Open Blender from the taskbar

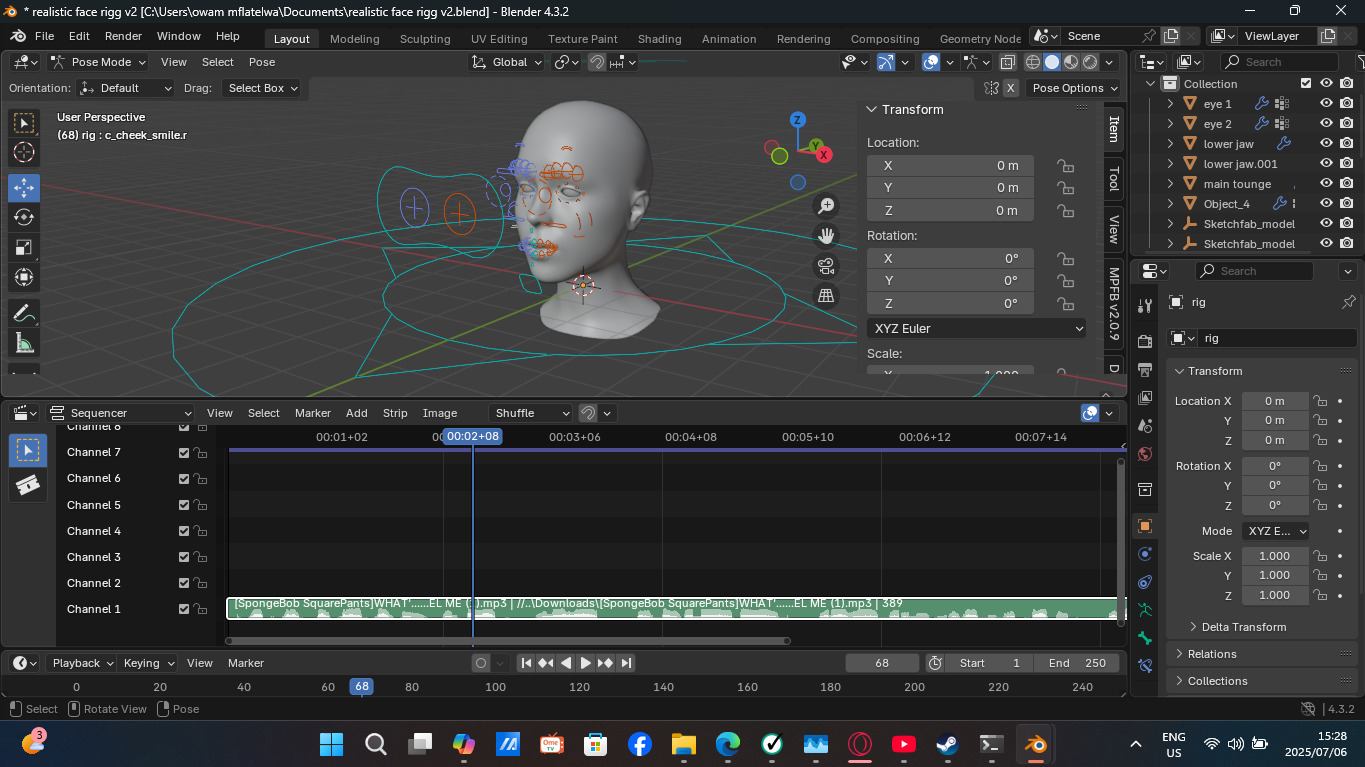click(x=1035, y=744)
